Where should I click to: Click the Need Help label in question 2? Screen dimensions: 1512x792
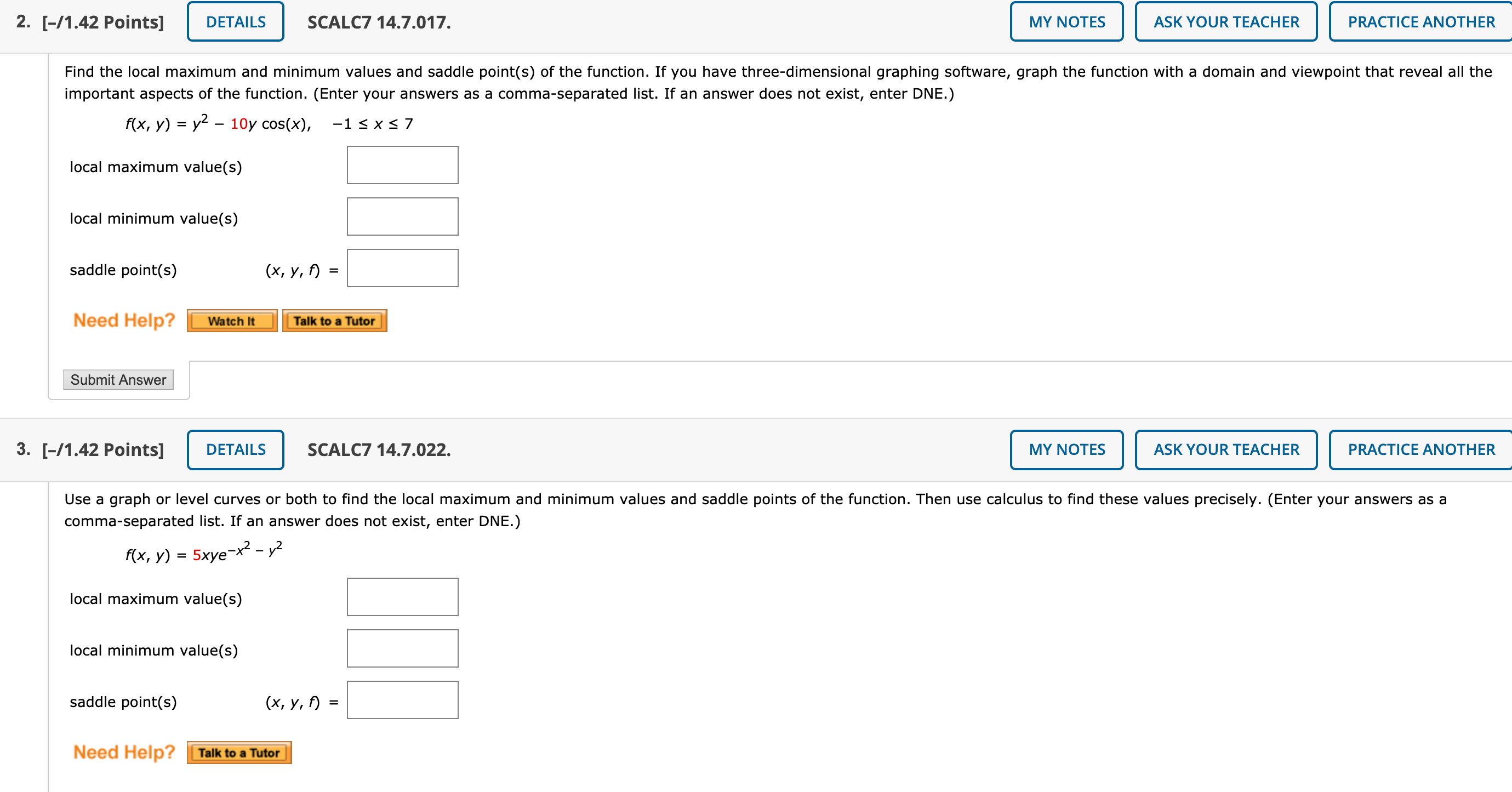pos(124,321)
